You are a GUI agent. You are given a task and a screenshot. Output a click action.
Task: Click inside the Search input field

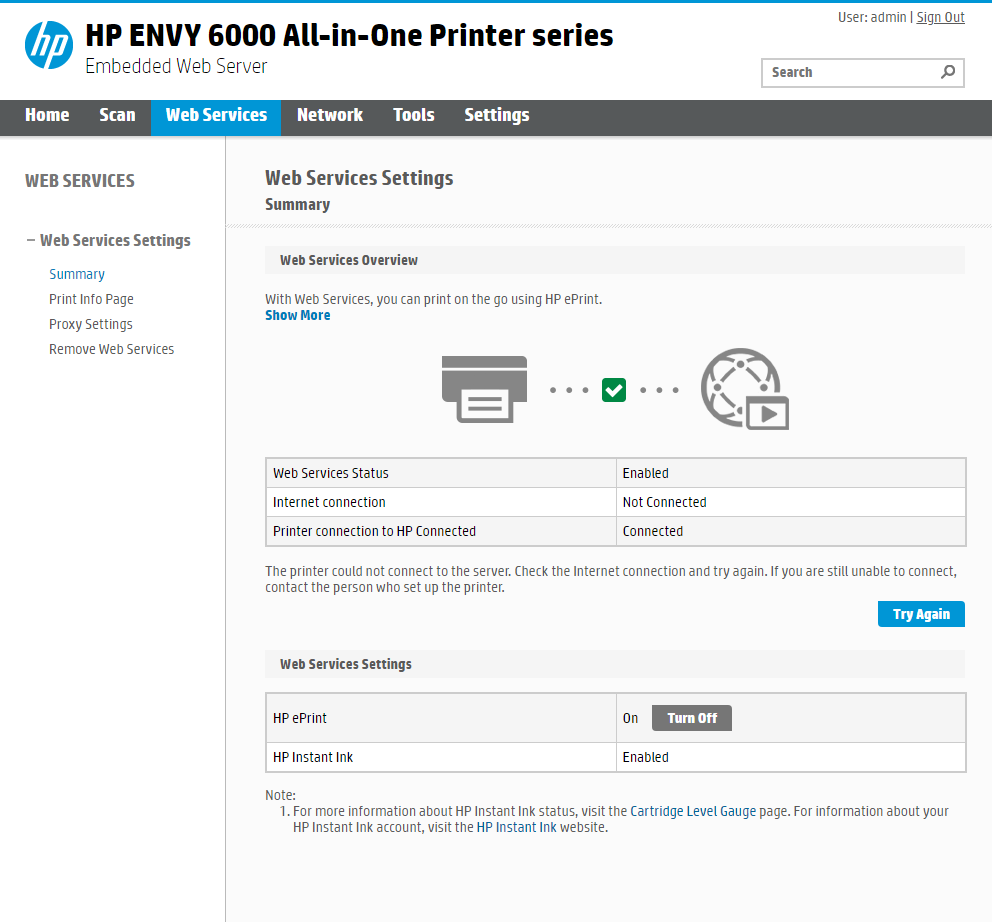(850, 73)
